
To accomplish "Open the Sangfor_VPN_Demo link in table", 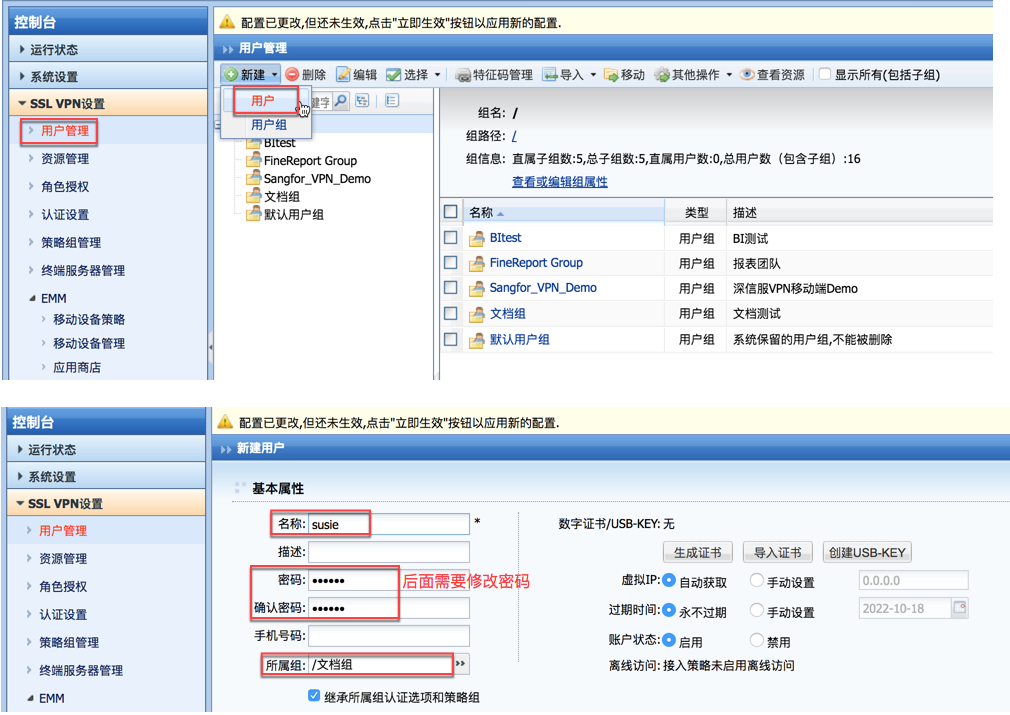I will [x=543, y=288].
